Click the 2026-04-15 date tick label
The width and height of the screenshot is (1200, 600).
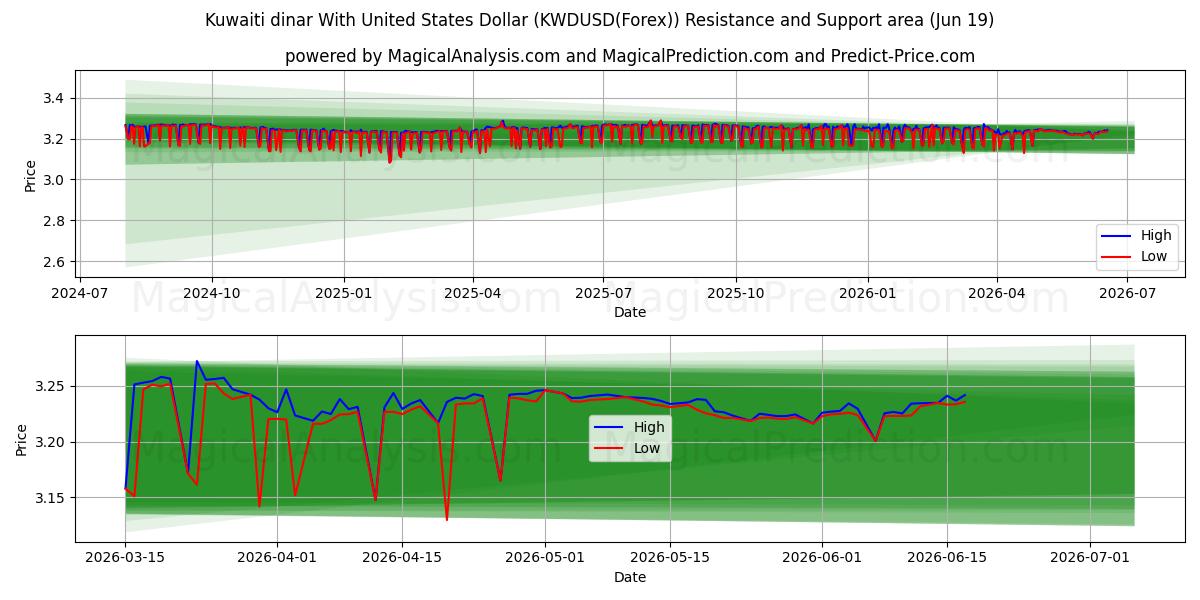coord(402,558)
